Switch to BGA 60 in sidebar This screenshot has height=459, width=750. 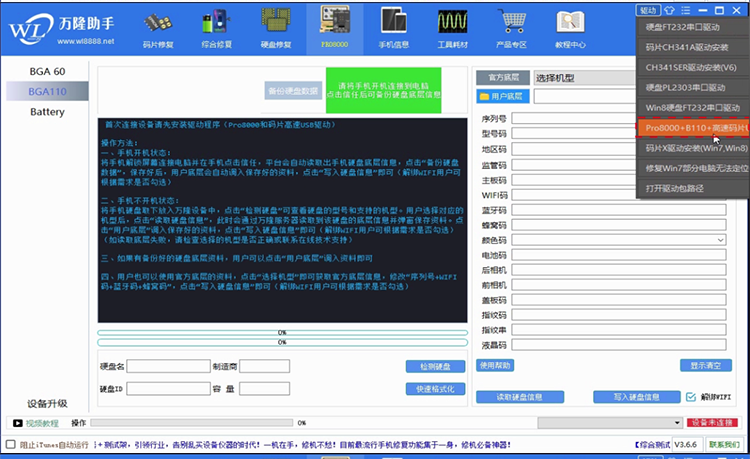point(47,71)
